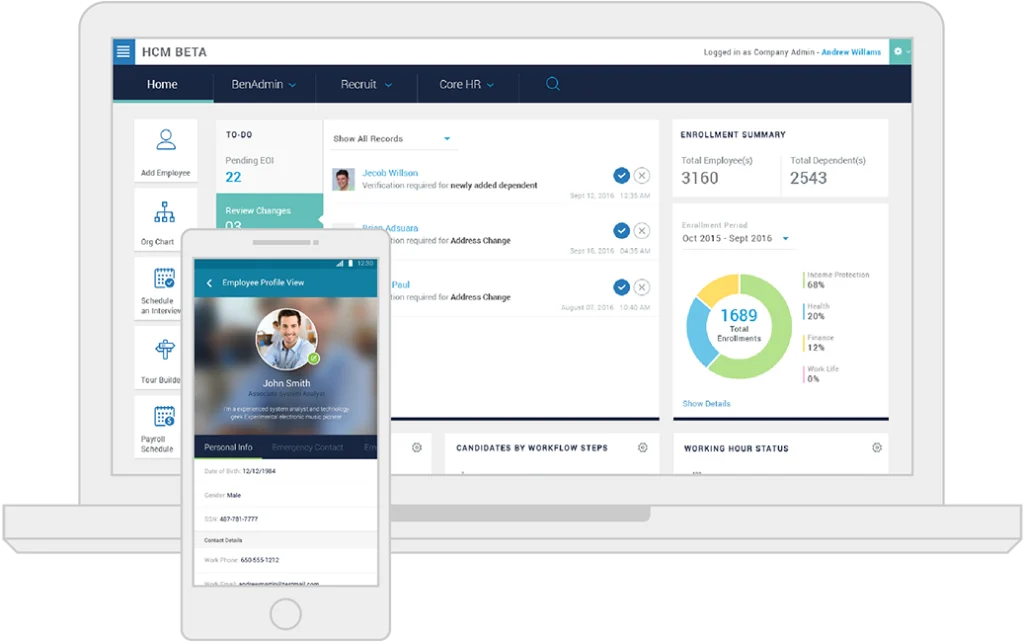This screenshot has height=642, width=1024.
Task: Open Andrew Willams' account link
Action: tap(851, 52)
